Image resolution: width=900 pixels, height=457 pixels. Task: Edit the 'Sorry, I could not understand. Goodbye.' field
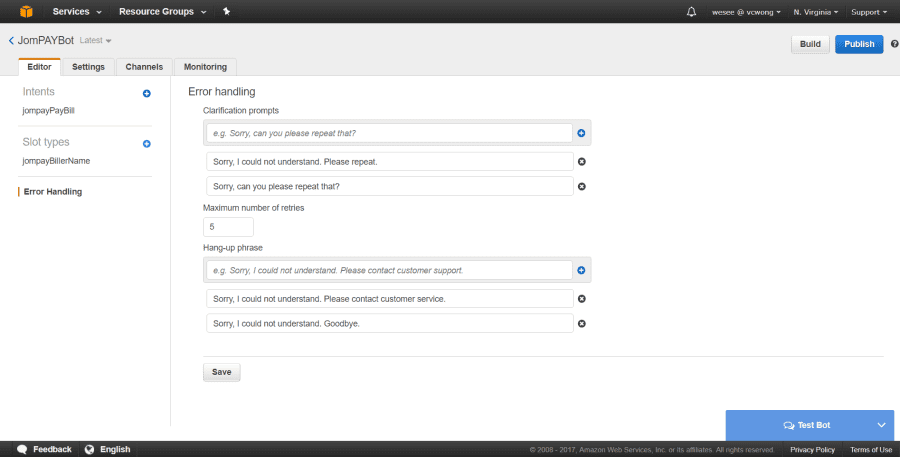390,324
